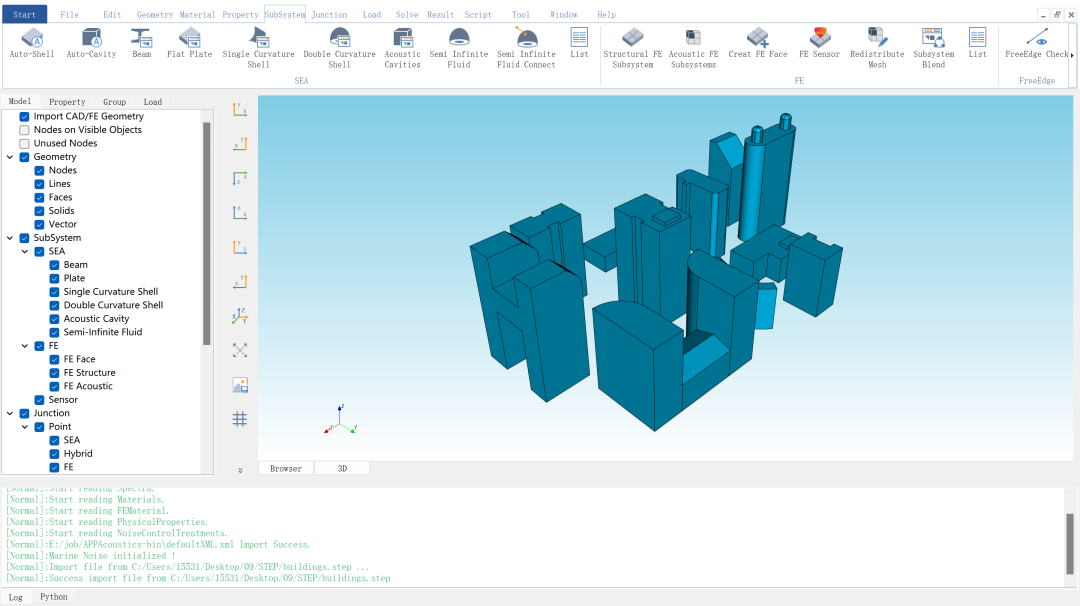The image size is (1080, 606).
Task: Toggle the Faces geometry checkbox
Action: click(39, 198)
